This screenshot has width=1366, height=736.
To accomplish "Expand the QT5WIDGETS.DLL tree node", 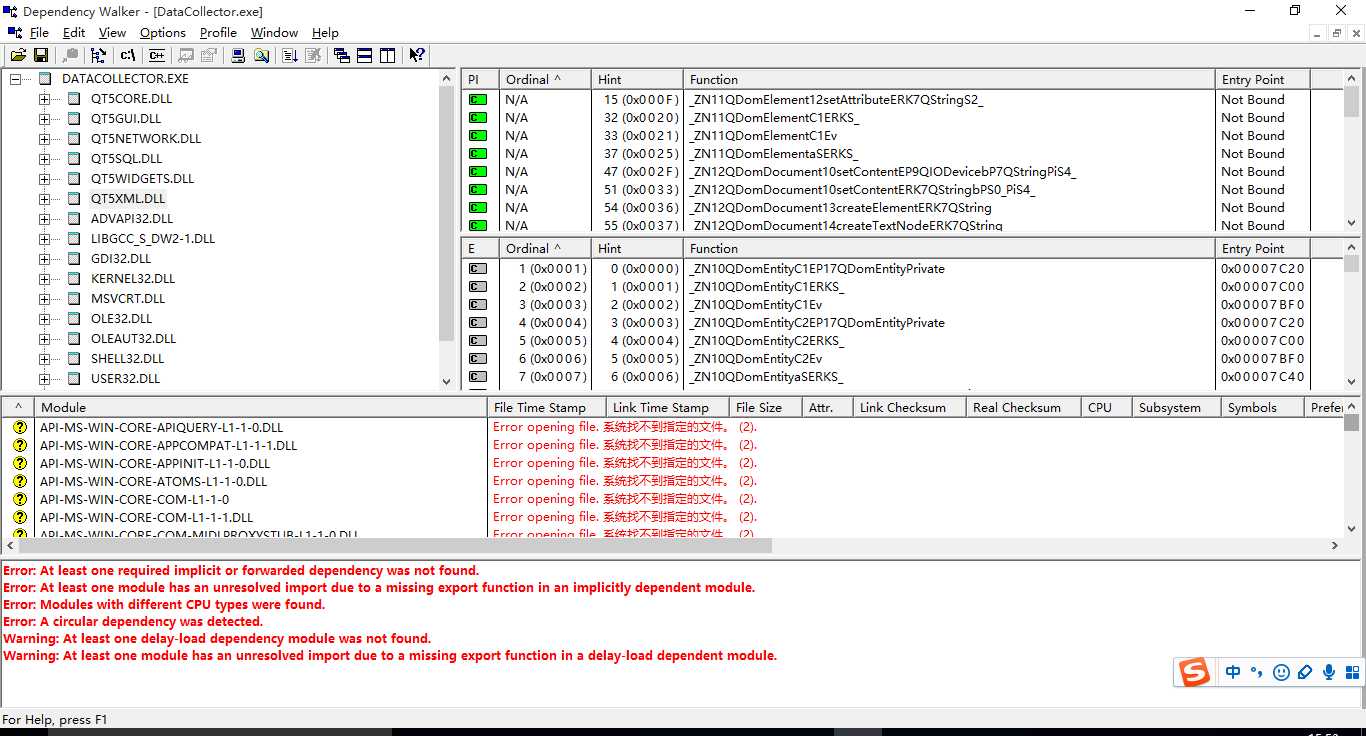I will (44, 179).
